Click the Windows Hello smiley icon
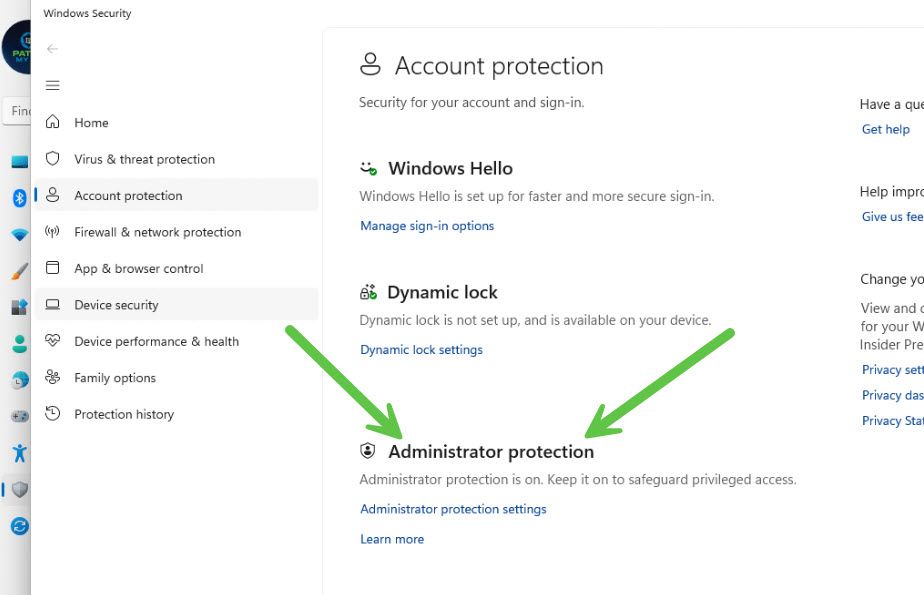The height and width of the screenshot is (595, 924). click(368, 168)
